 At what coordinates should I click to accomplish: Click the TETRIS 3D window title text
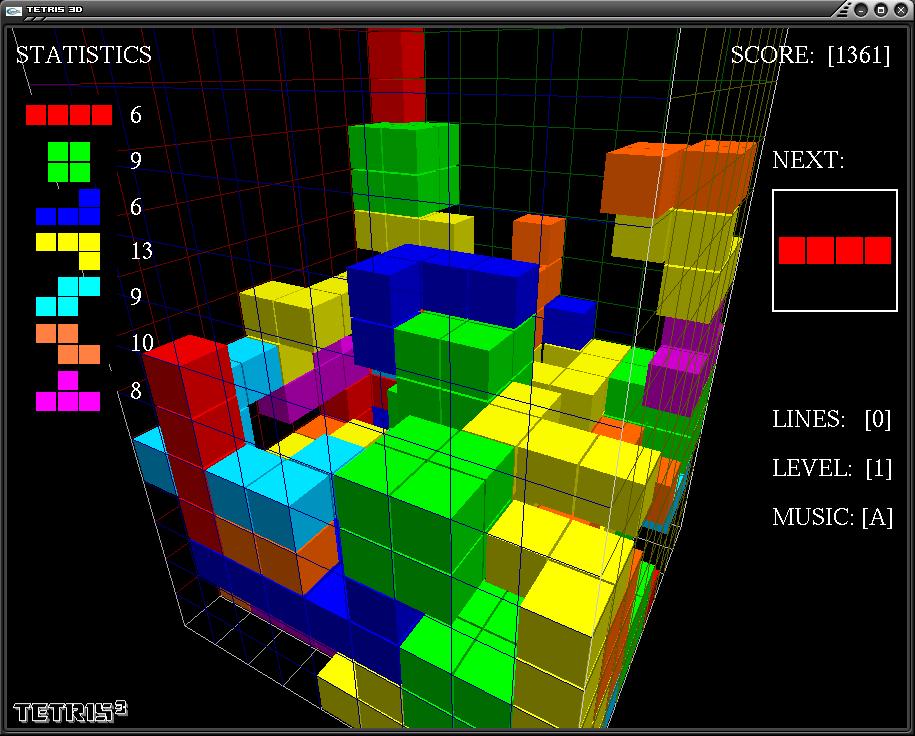point(54,9)
